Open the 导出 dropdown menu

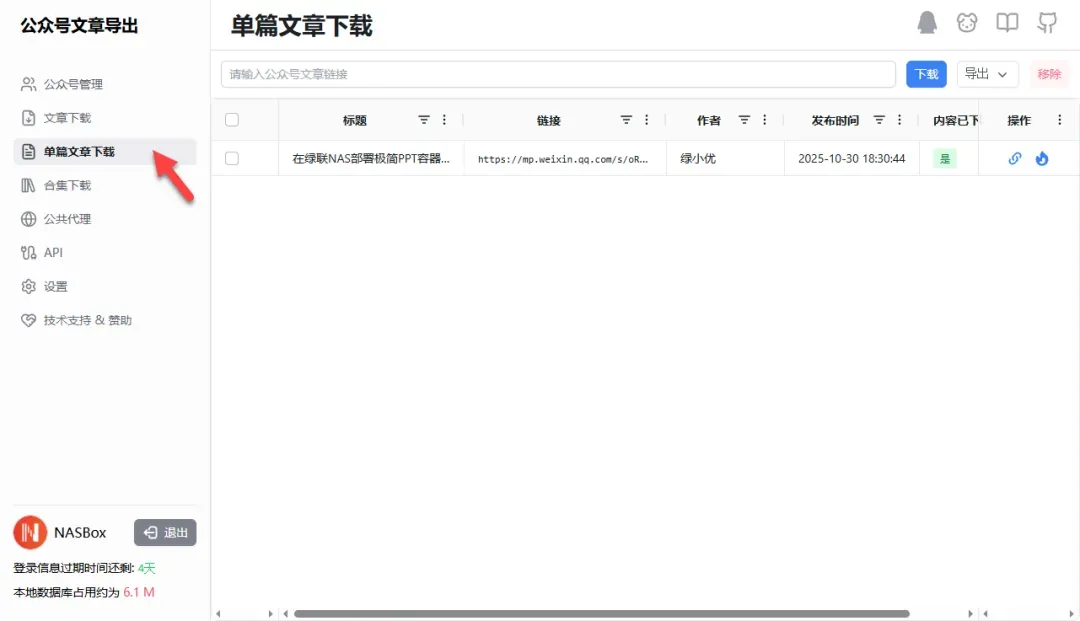tap(987, 74)
